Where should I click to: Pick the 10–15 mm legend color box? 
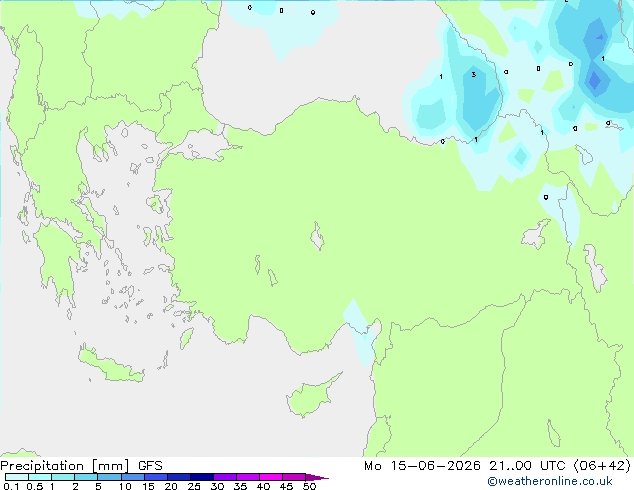click(132, 477)
